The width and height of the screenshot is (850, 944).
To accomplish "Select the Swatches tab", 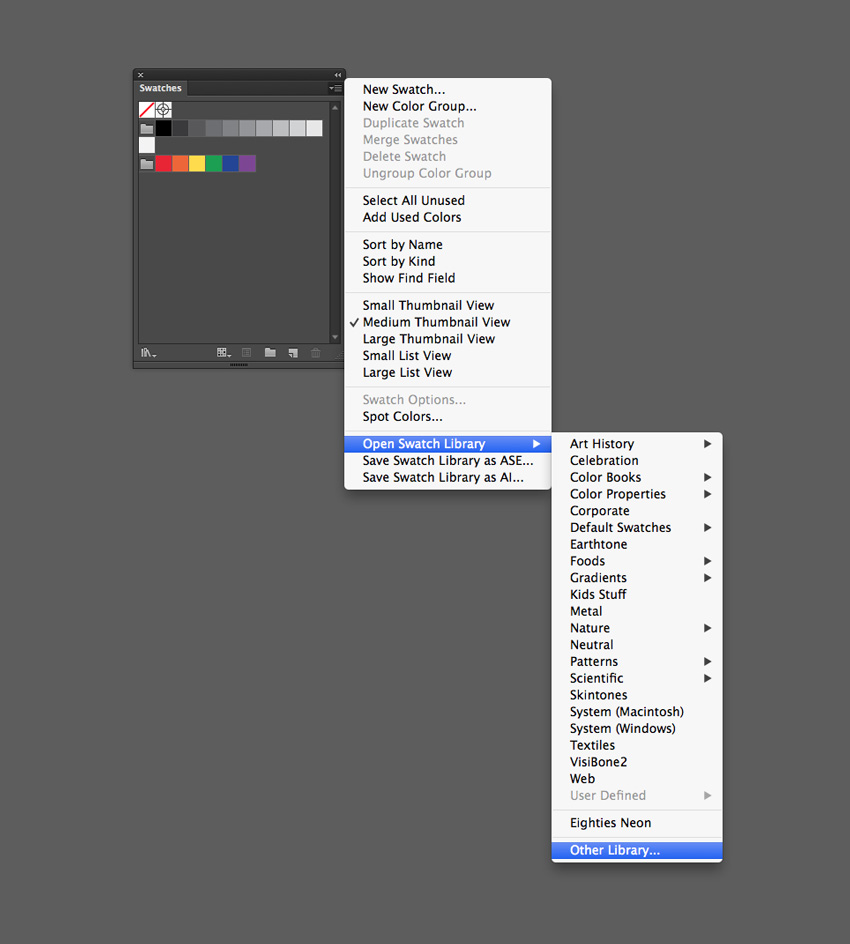I will point(160,88).
